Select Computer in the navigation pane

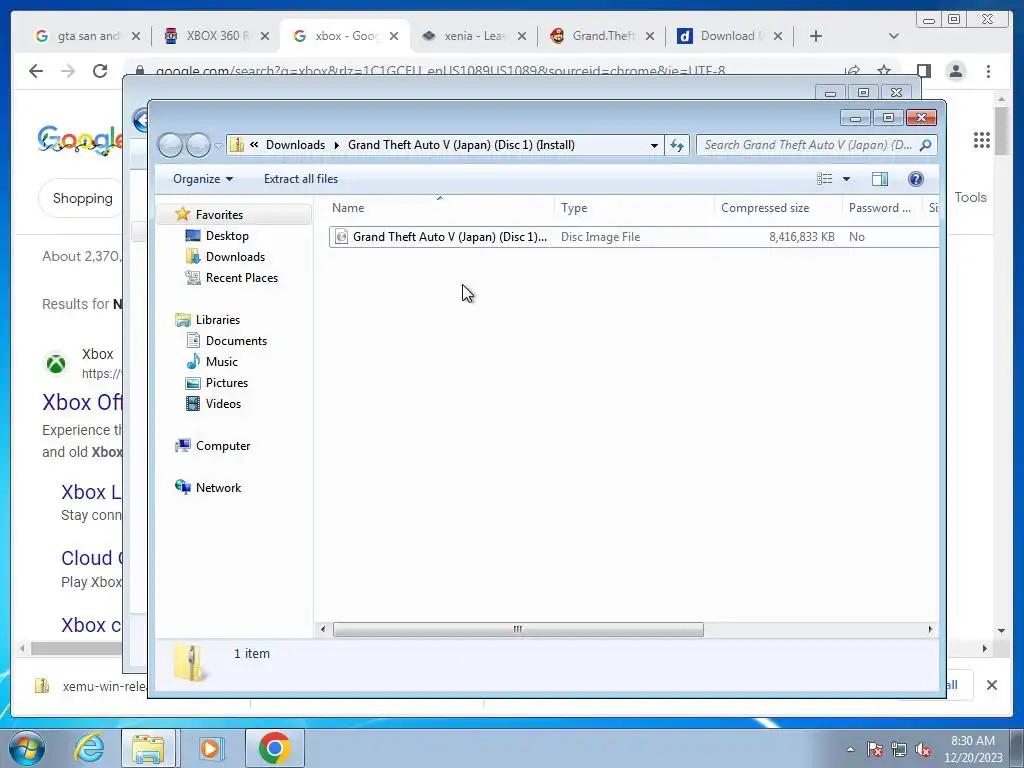pos(223,445)
